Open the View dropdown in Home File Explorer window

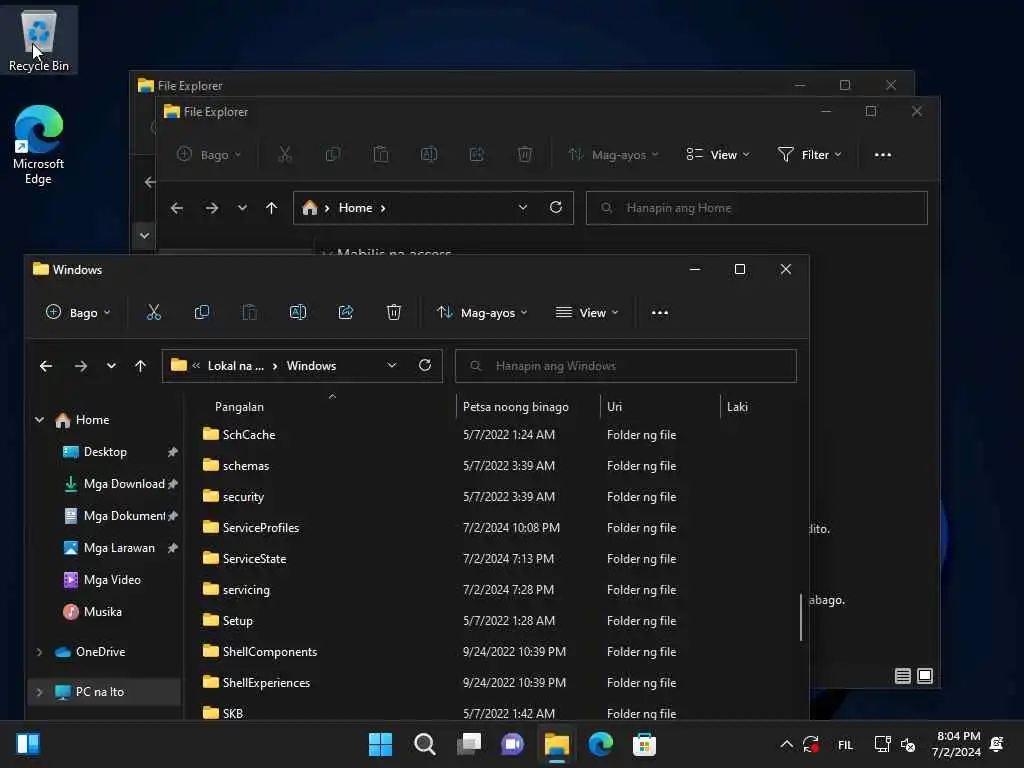[x=718, y=155]
